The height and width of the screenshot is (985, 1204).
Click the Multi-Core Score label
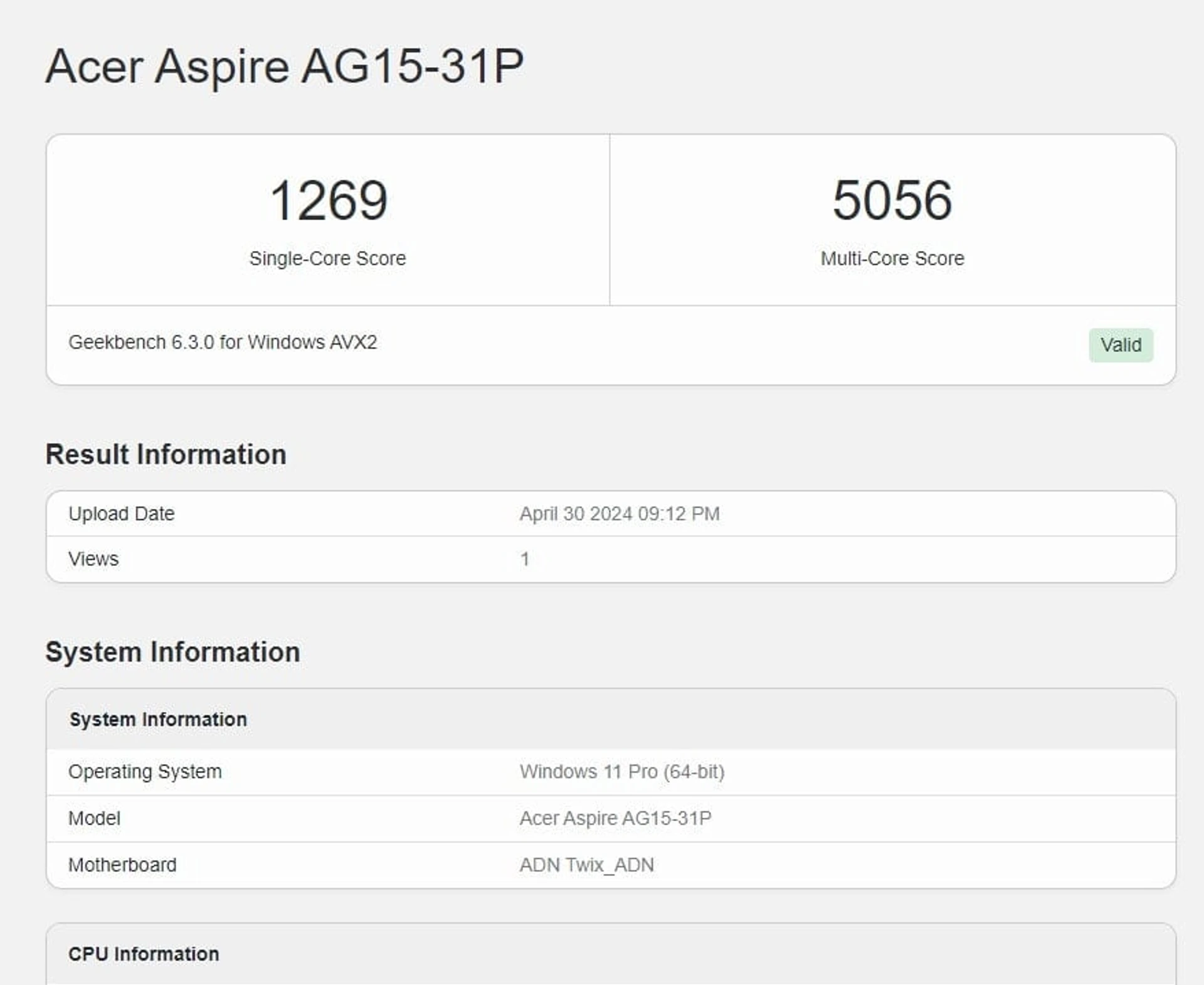tap(892, 258)
